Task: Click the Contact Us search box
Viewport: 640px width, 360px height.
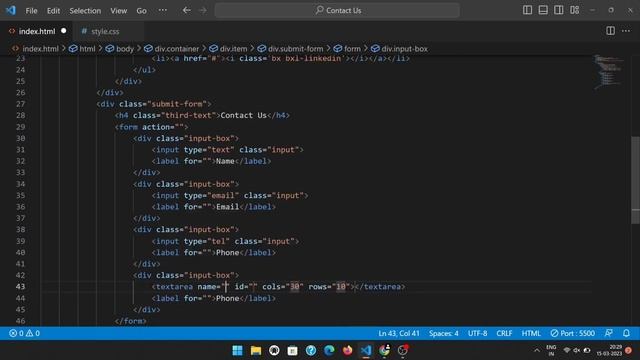Action: (x=337, y=10)
